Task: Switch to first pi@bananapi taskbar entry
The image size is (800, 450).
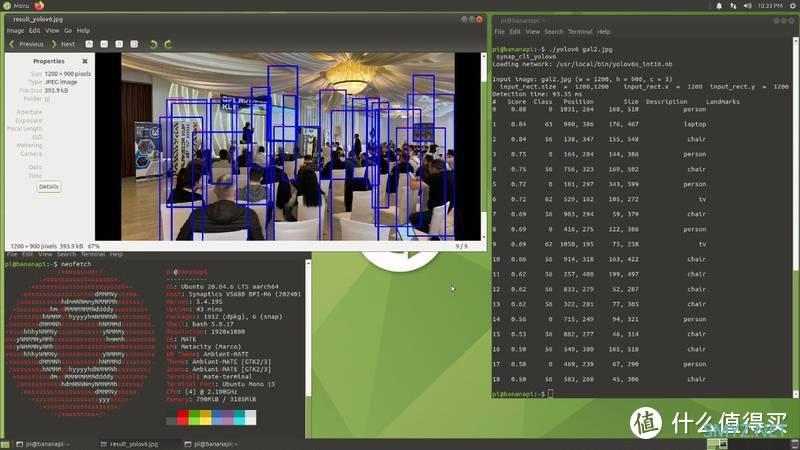Action: (44, 444)
